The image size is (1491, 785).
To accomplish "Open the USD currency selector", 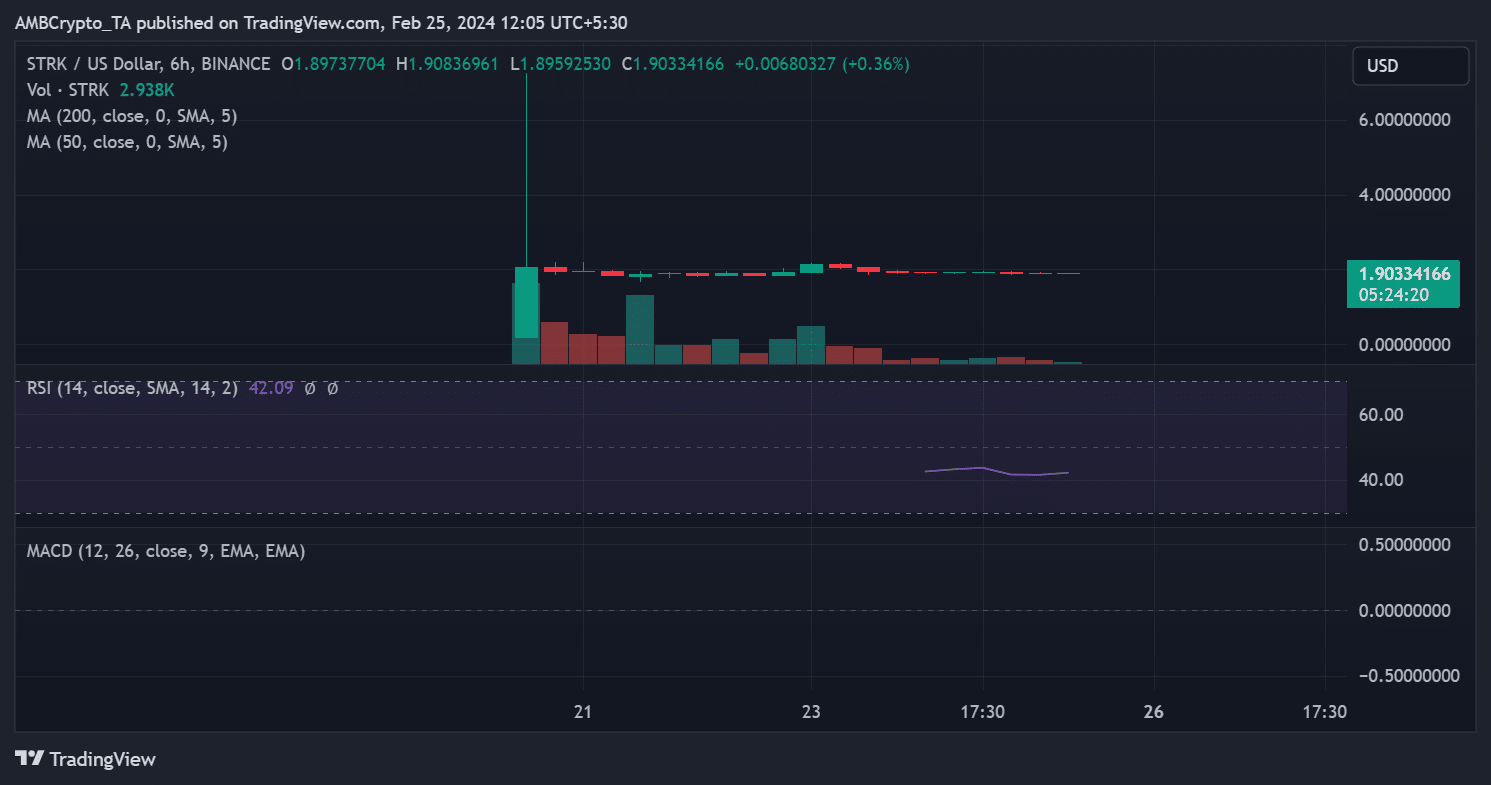I will pos(1410,66).
